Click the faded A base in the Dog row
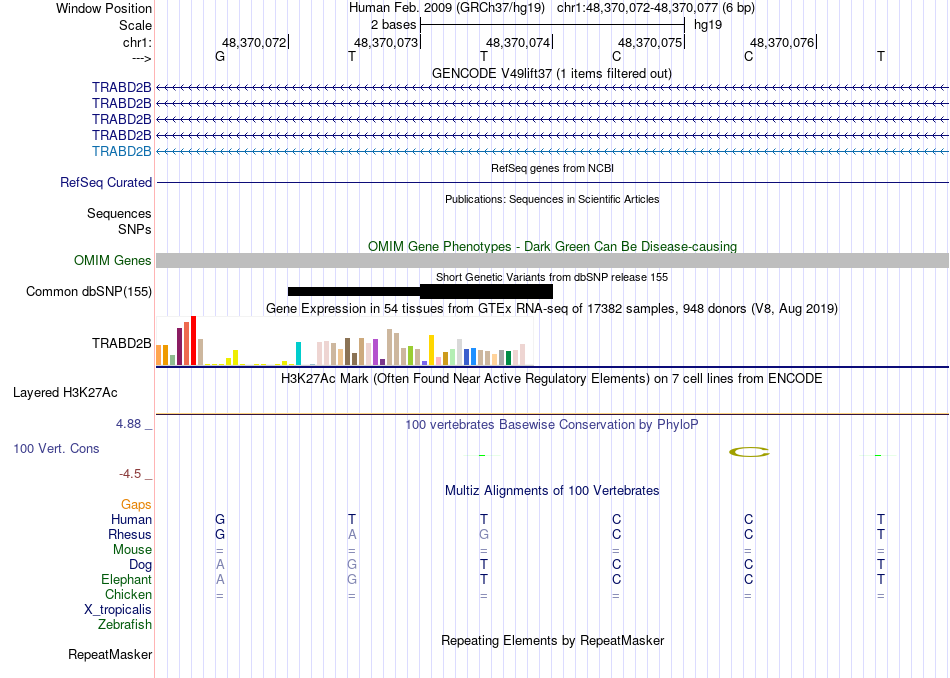The height and width of the screenshot is (678, 950). tap(220, 565)
